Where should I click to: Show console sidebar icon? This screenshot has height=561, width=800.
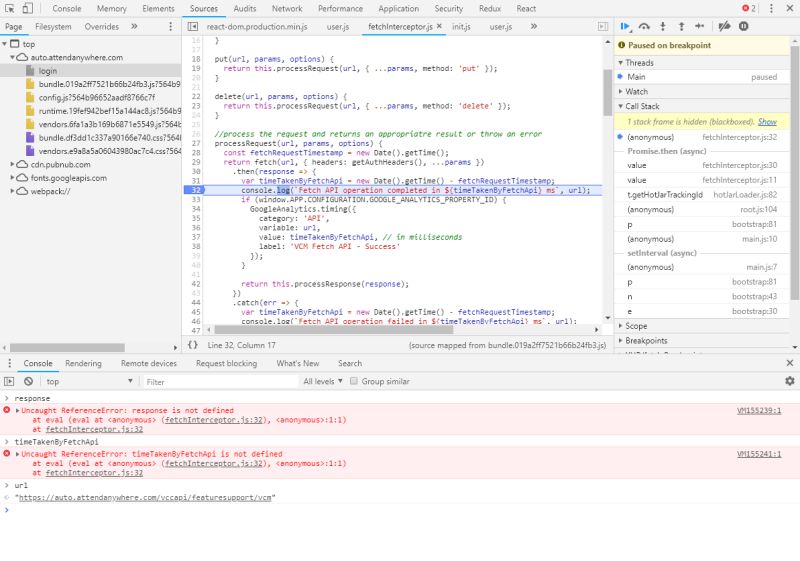point(9,381)
